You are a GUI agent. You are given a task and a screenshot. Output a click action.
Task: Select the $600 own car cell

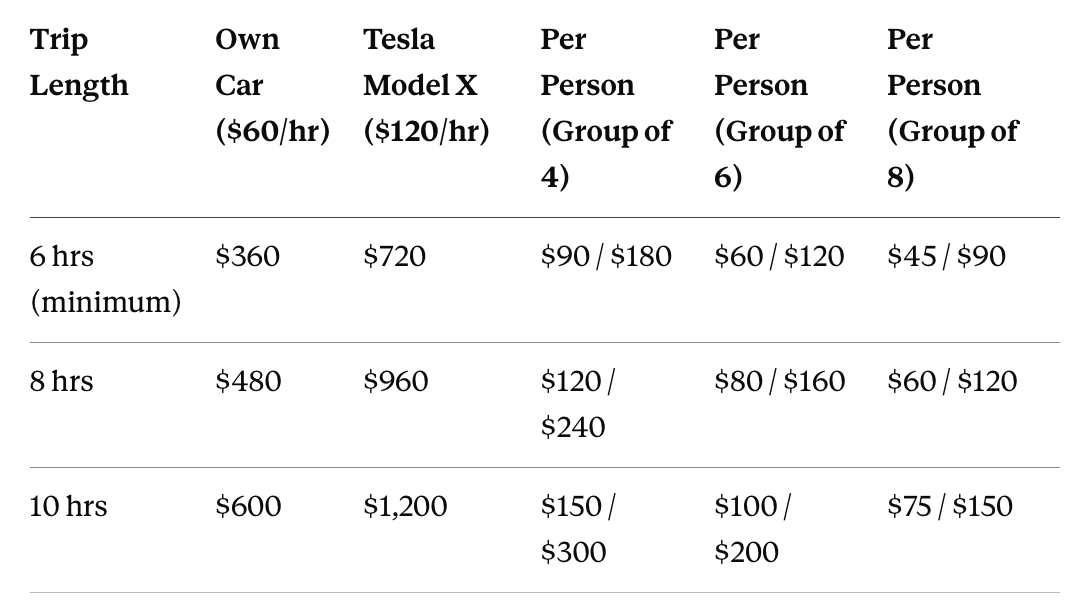click(x=248, y=506)
